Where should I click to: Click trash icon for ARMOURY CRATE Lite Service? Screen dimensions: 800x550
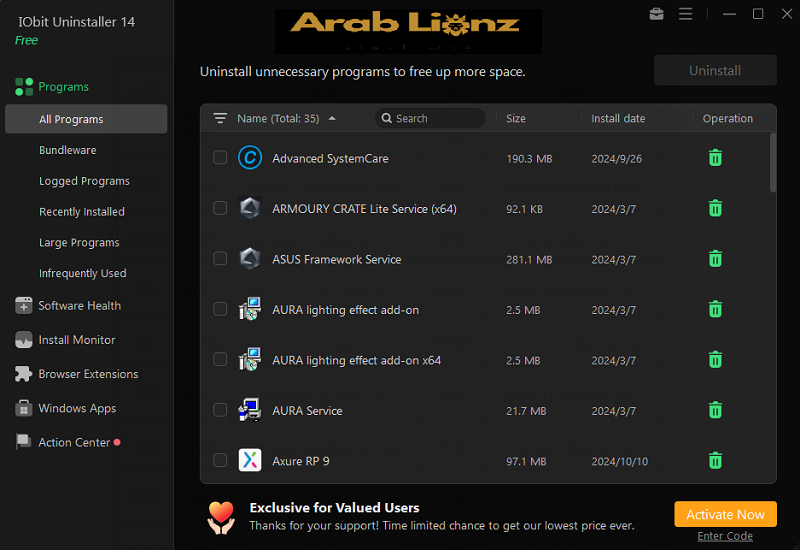point(715,208)
